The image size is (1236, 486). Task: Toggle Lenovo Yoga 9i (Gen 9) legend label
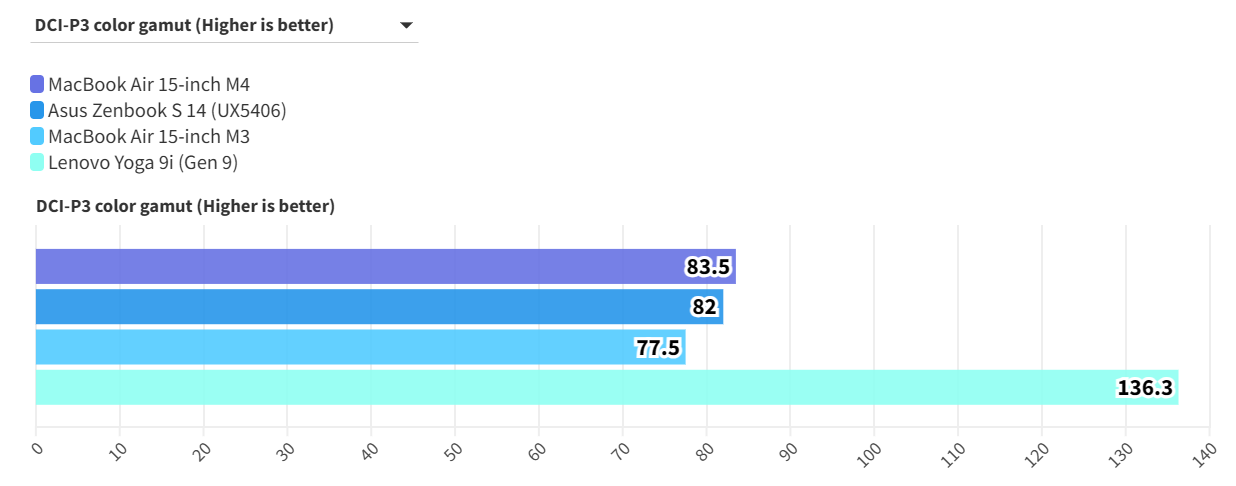(142, 162)
